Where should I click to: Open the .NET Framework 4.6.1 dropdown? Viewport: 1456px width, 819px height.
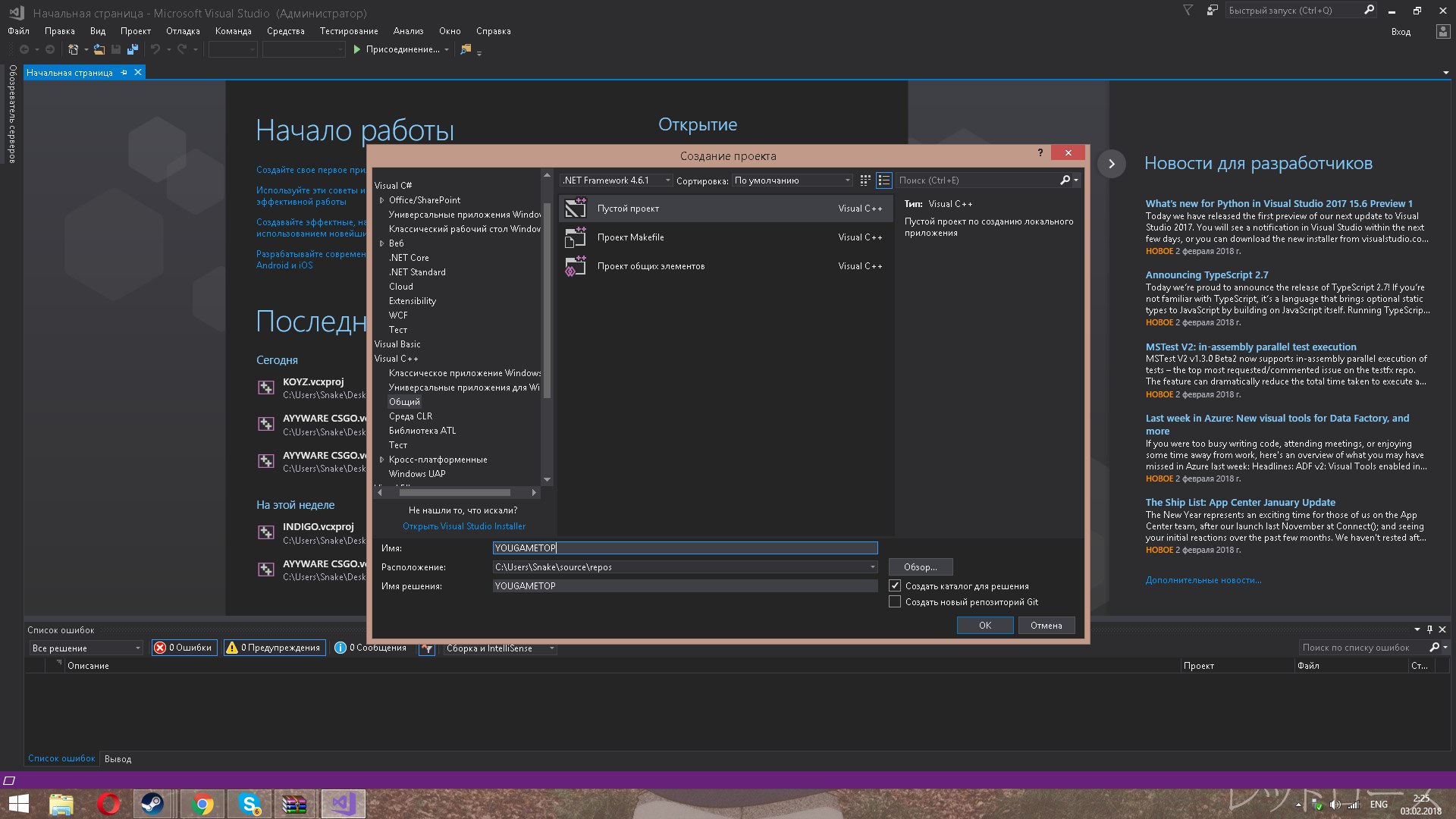(x=617, y=180)
